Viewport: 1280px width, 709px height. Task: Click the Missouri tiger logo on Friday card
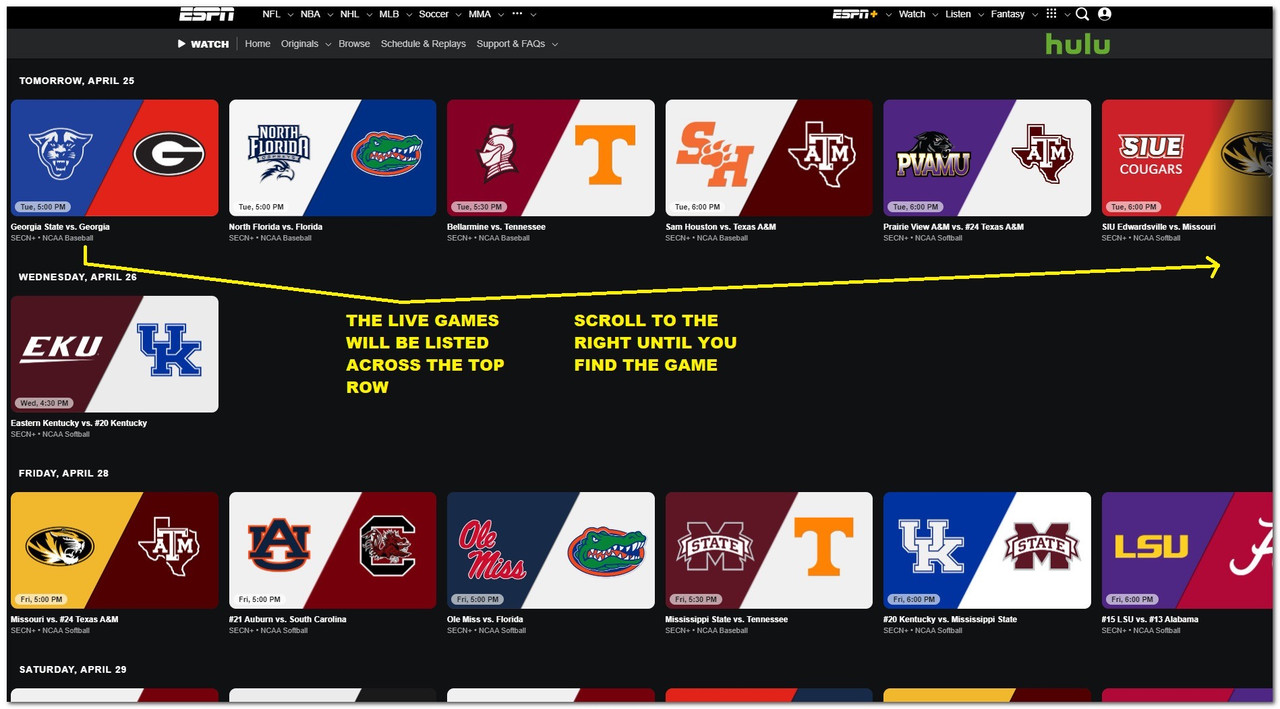click(60, 546)
